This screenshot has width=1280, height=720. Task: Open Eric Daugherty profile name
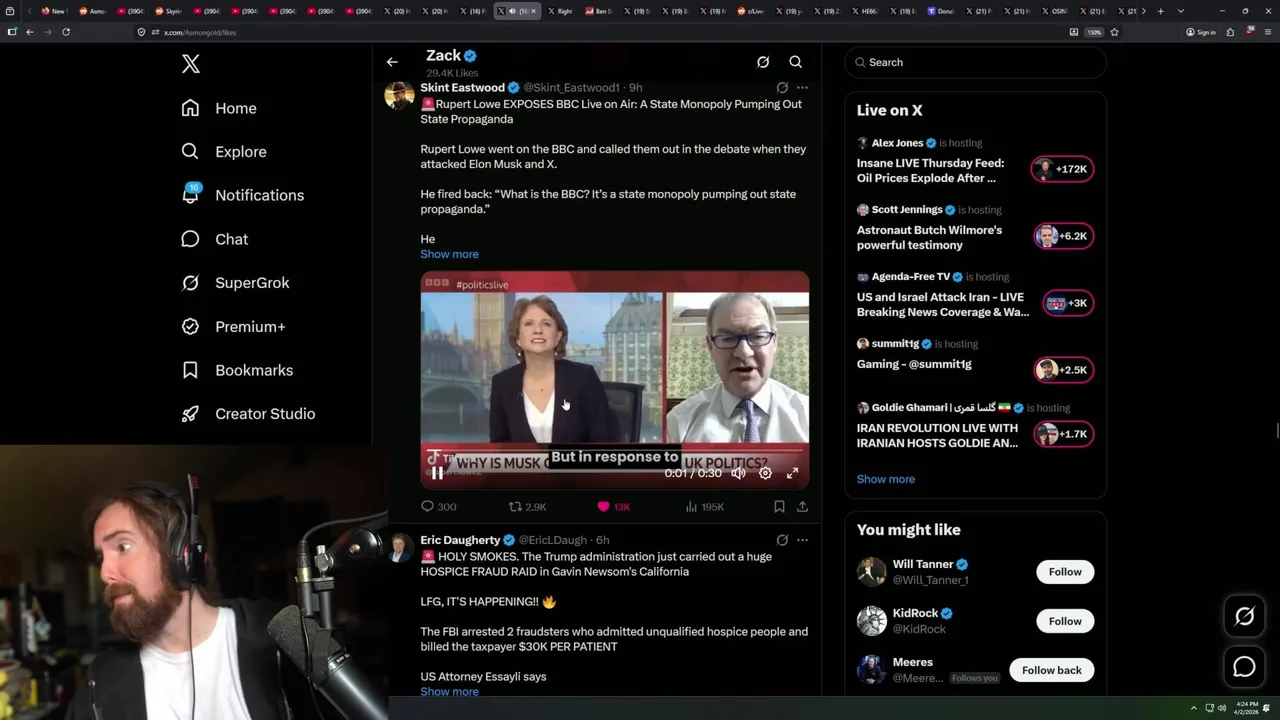[460, 540]
